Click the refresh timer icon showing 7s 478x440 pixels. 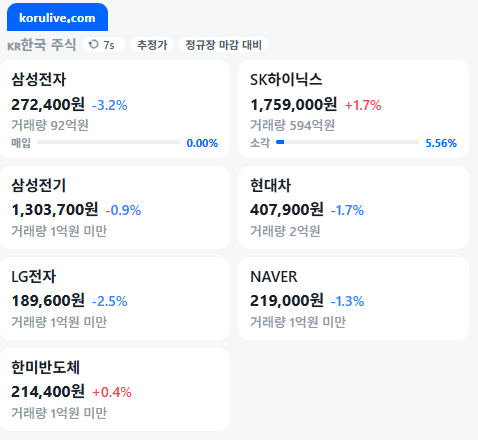(94, 44)
